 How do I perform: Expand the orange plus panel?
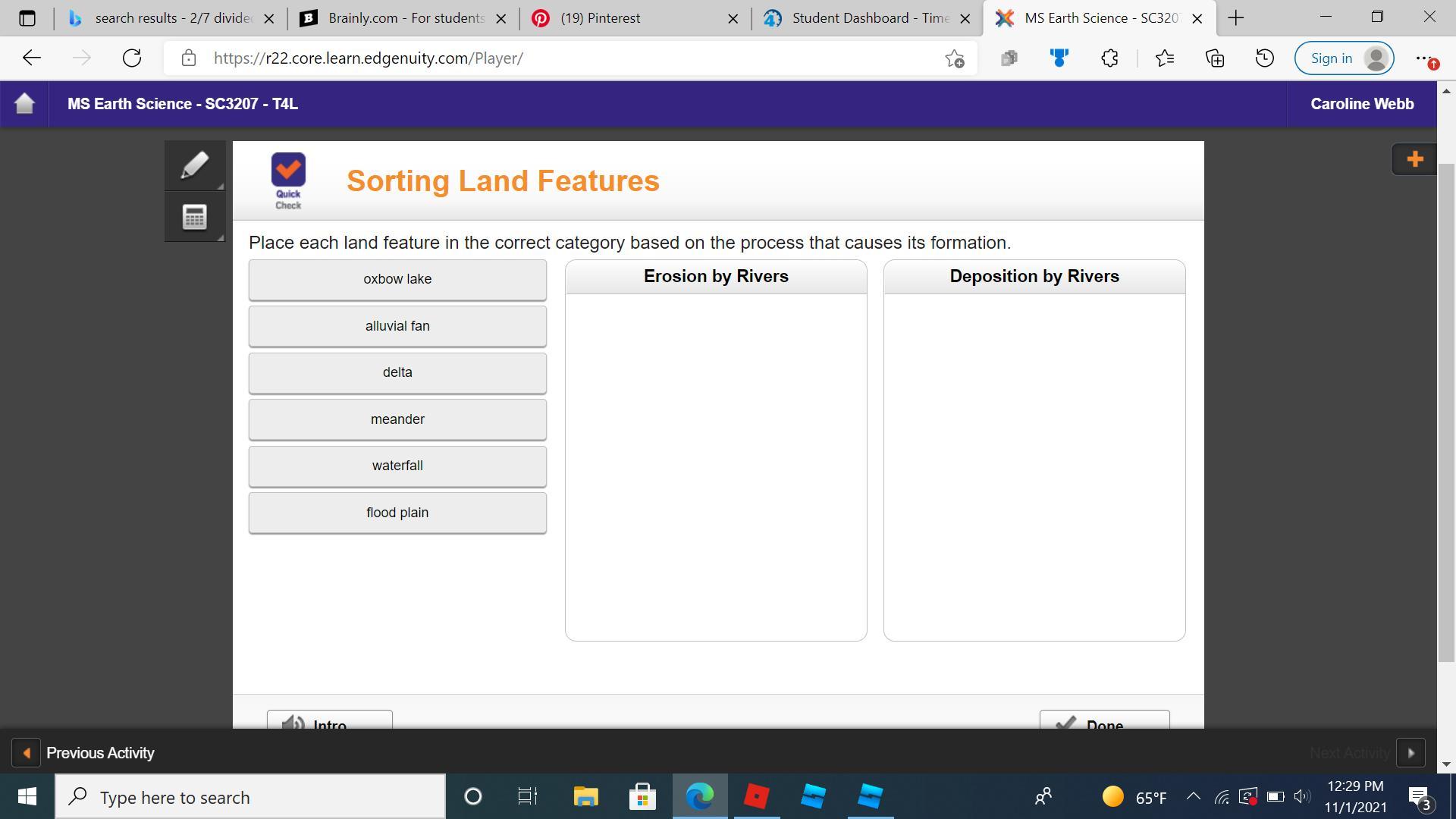[x=1414, y=159]
